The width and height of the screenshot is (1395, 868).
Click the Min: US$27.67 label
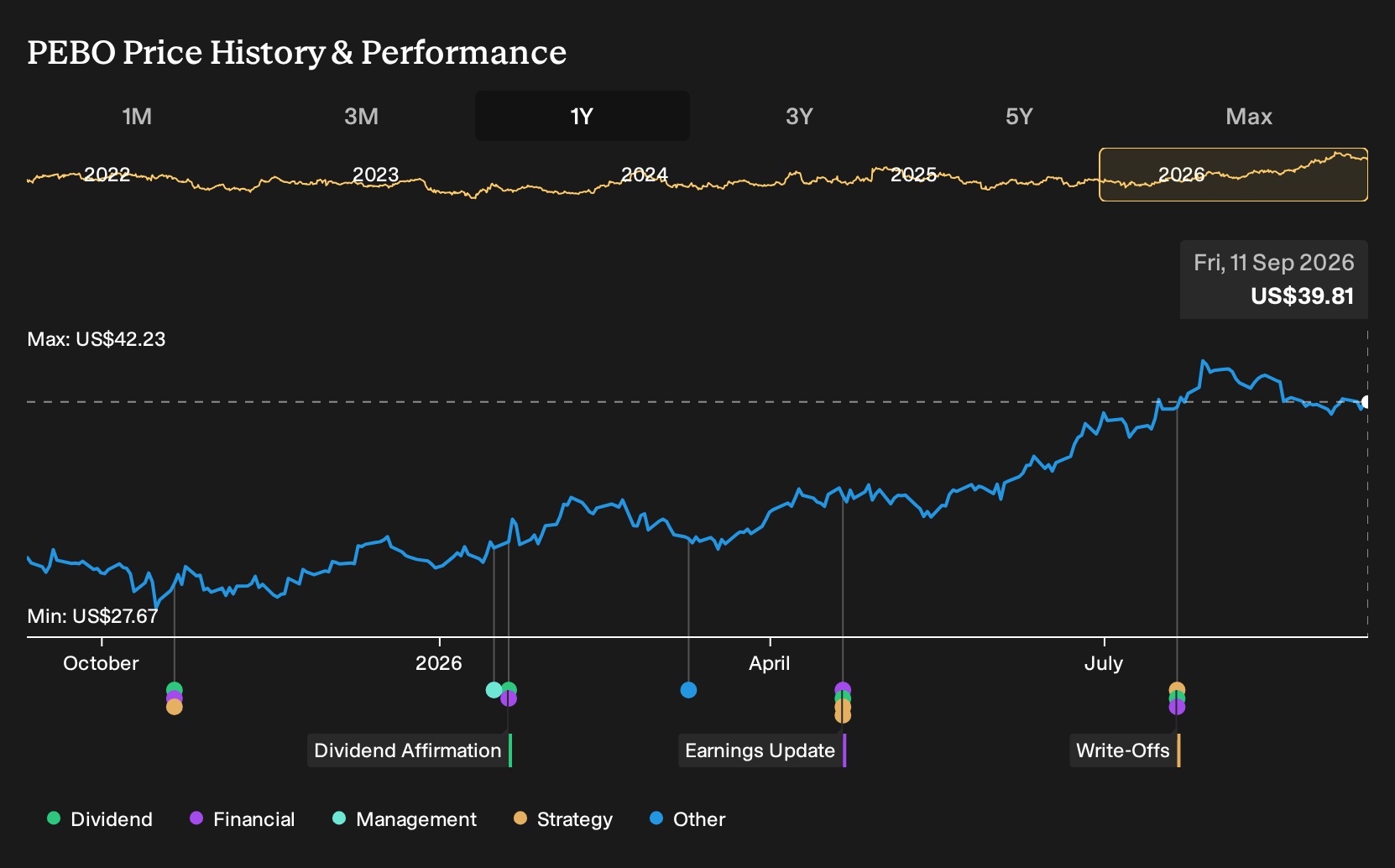(x=92, y=616)
